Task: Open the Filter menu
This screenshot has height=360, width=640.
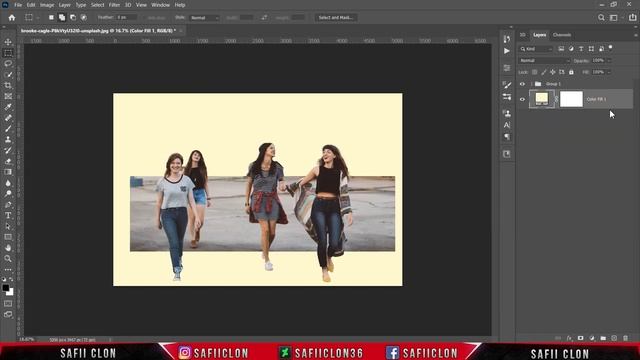Action: [114, 5]
